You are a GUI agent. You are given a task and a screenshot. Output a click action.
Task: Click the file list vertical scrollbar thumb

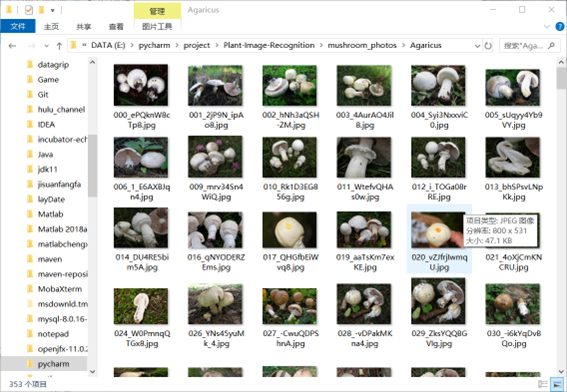point(561,78)
